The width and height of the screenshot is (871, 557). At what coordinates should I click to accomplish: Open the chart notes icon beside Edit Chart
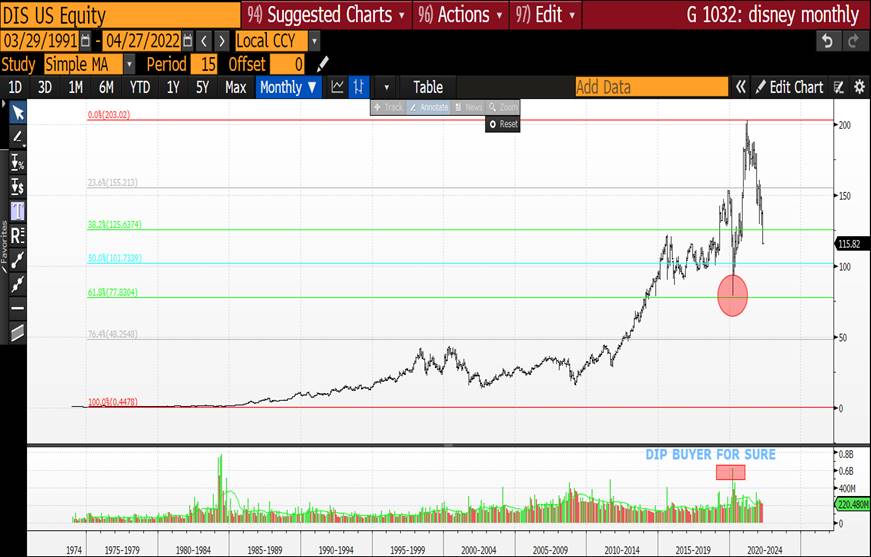[x=839, y=87]
